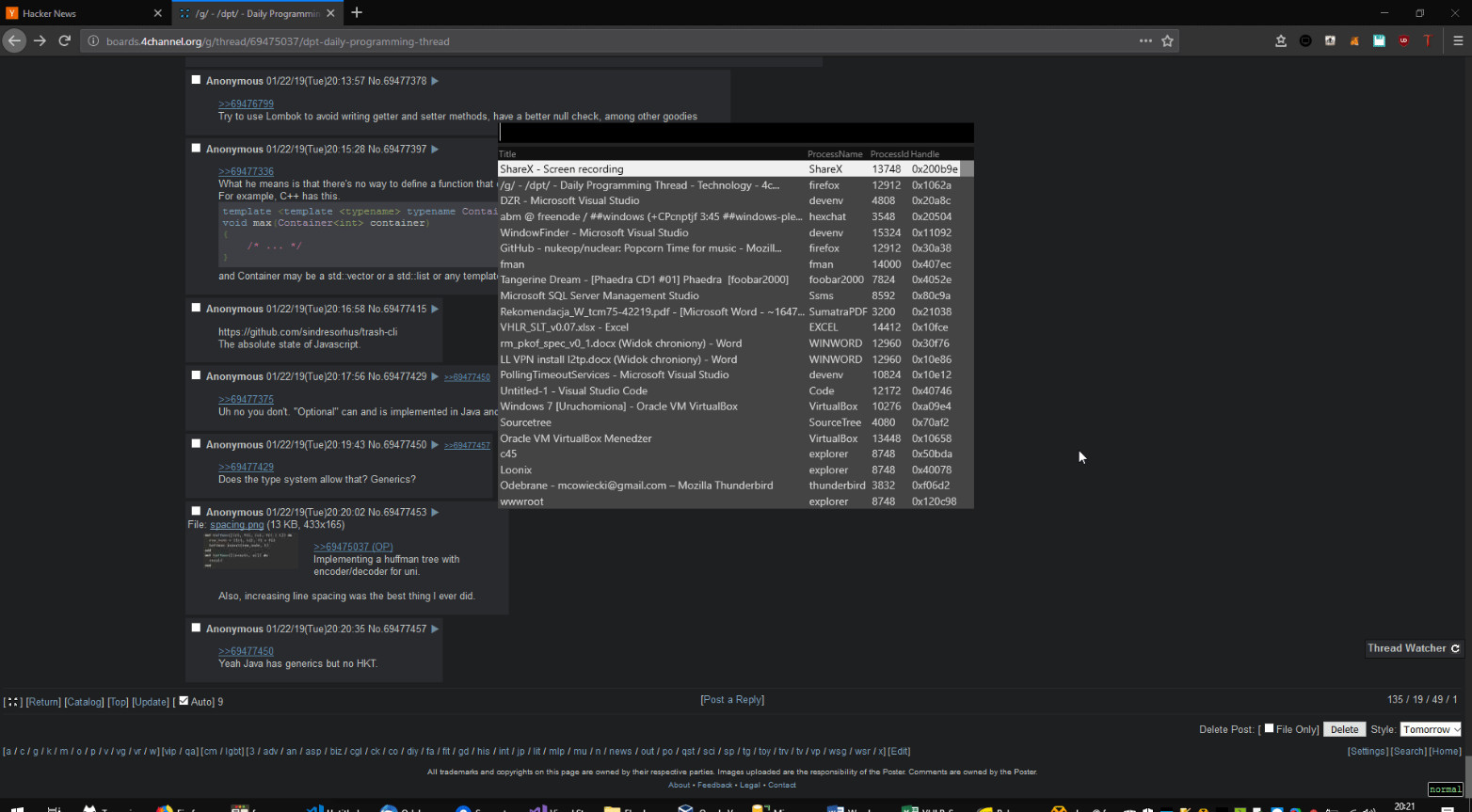Expand post menu arrow for No.69477397

click(434, 149)
